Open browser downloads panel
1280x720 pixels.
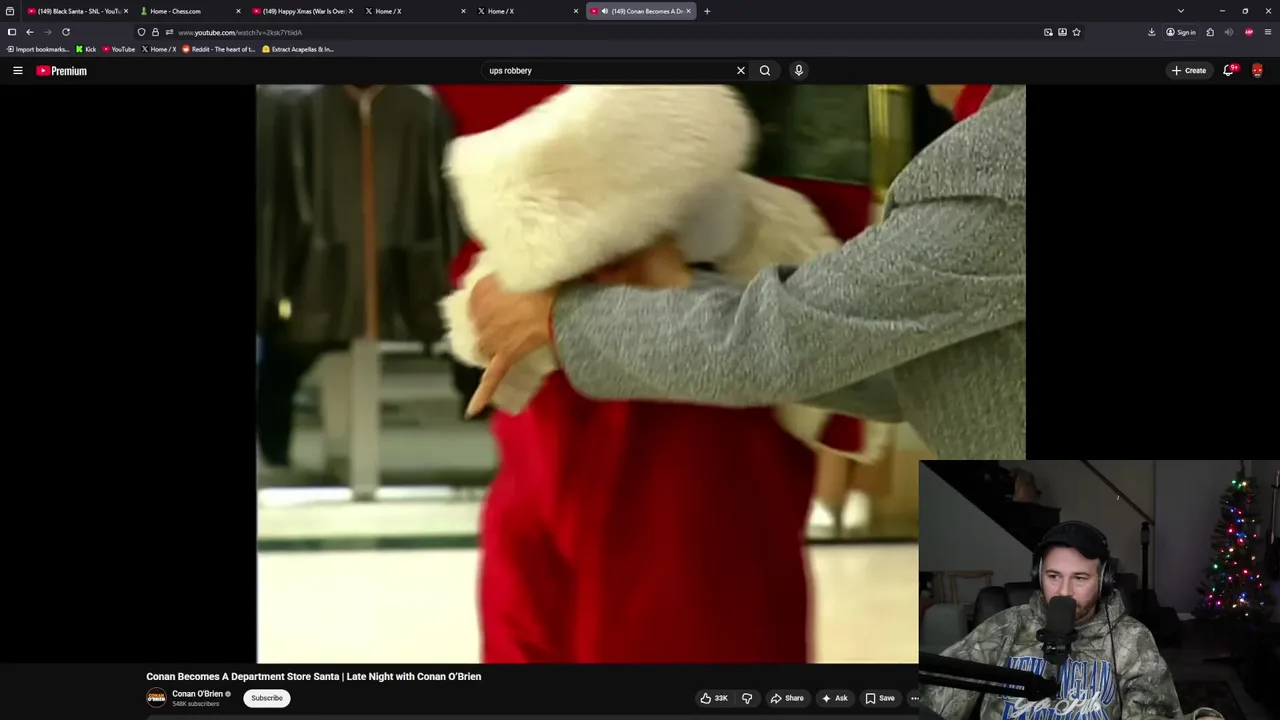click(x=1151, y=32)
